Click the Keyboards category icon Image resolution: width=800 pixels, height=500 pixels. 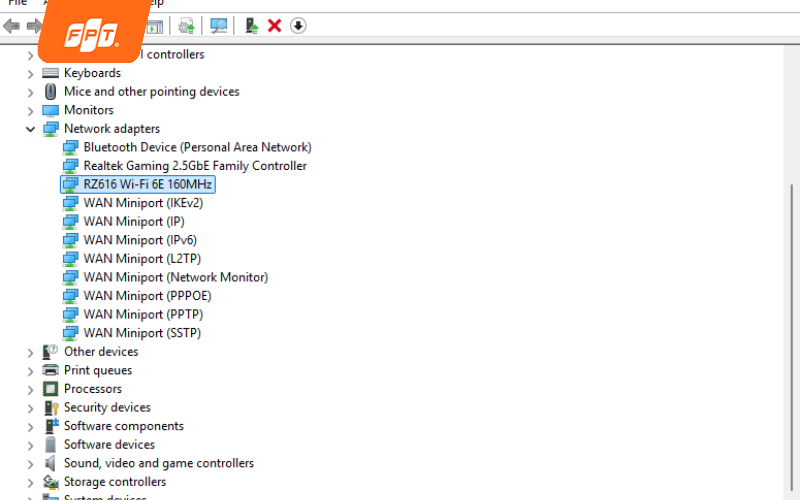point(51,73)
